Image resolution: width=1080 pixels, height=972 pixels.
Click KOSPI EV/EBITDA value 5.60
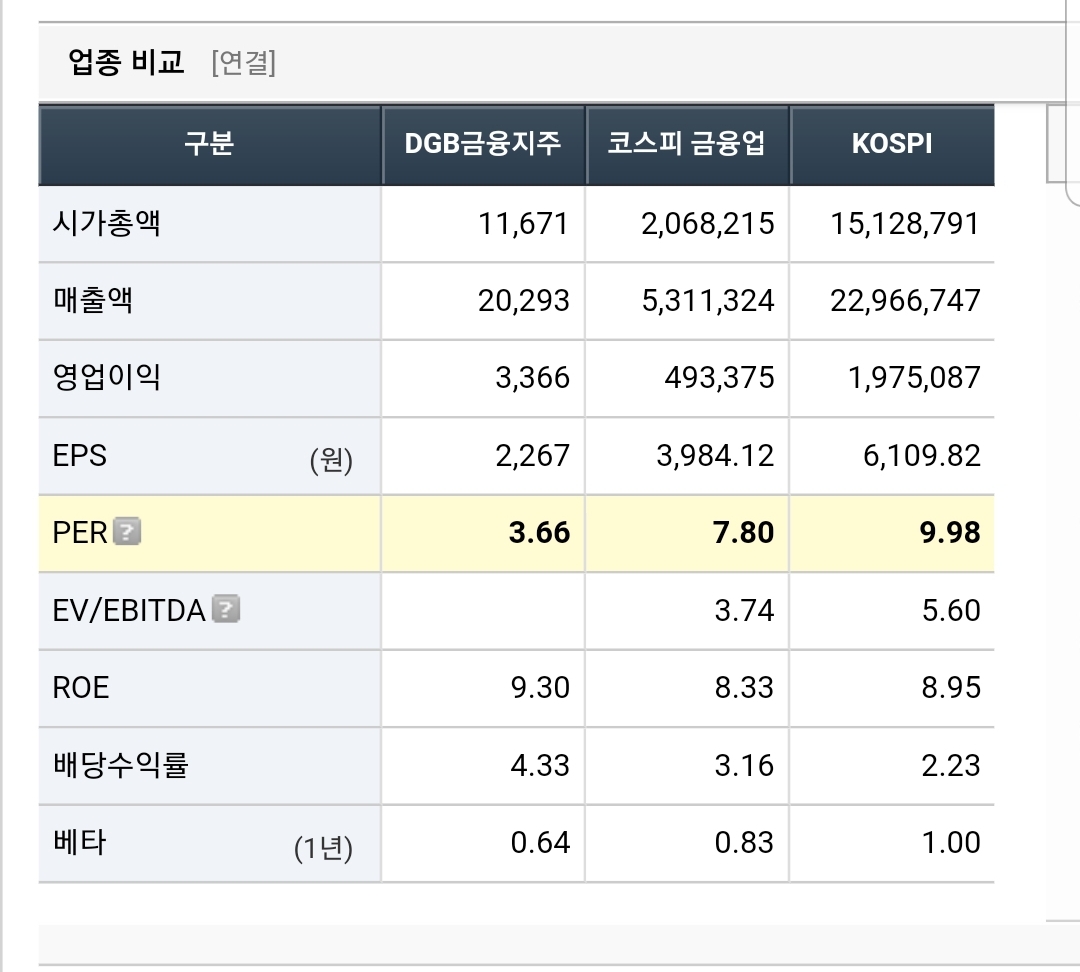(x=951, y=611)
